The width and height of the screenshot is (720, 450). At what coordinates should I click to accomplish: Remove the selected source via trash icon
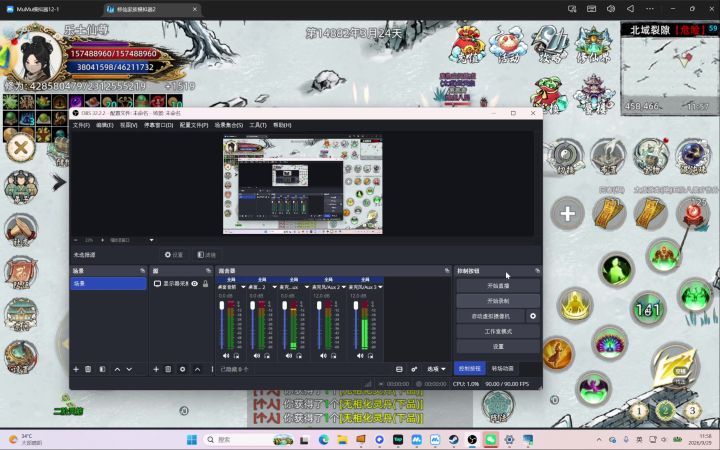pos(168,369)
